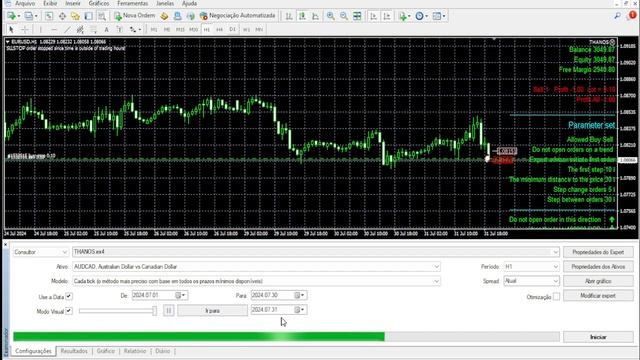Viewport: 640px width, 360px height.
Task: Click the Iniciar button
Action: tap(598, 337)
